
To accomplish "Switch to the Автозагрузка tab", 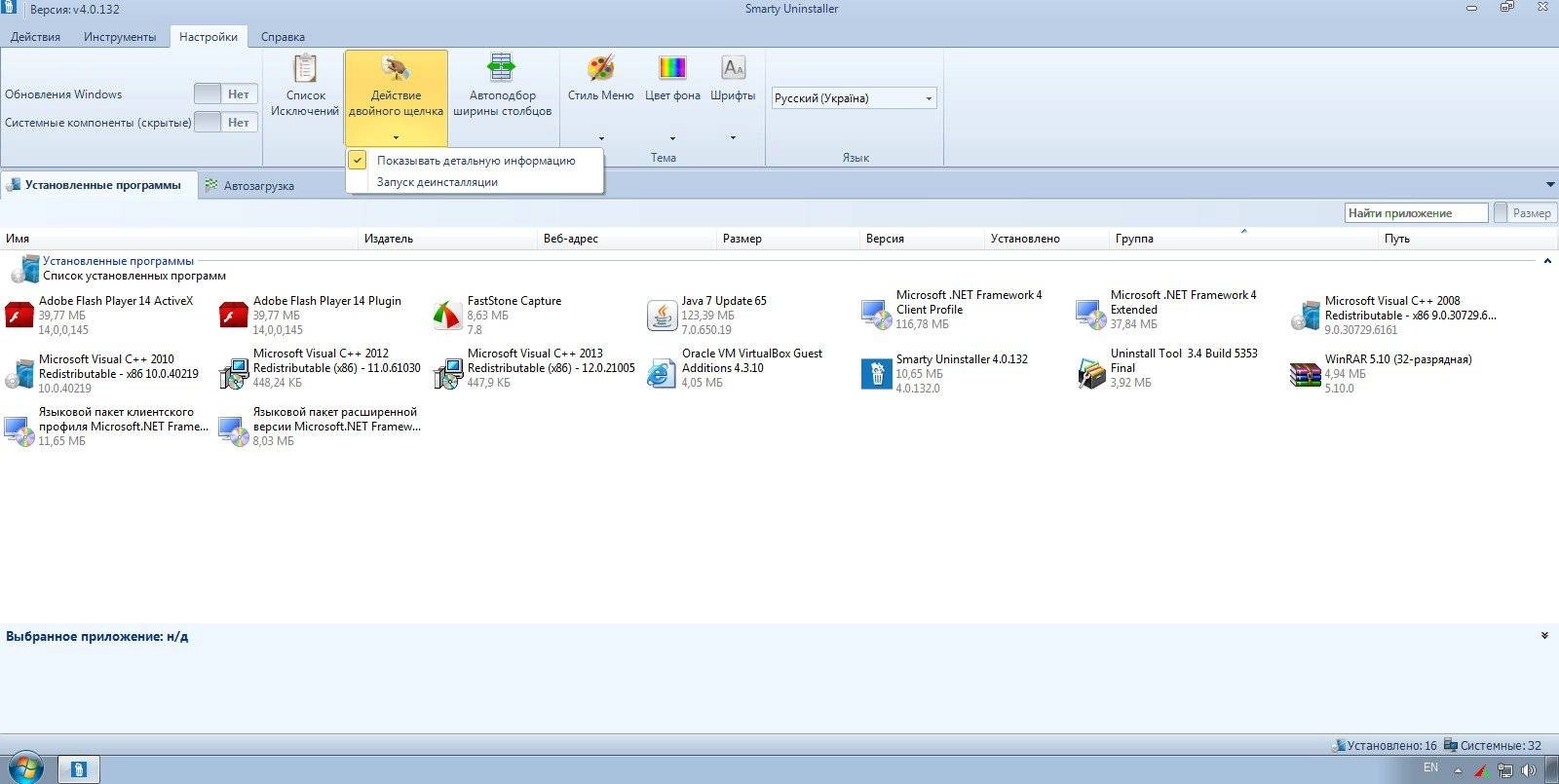I will pyautogui.click(x=249, y=186).
